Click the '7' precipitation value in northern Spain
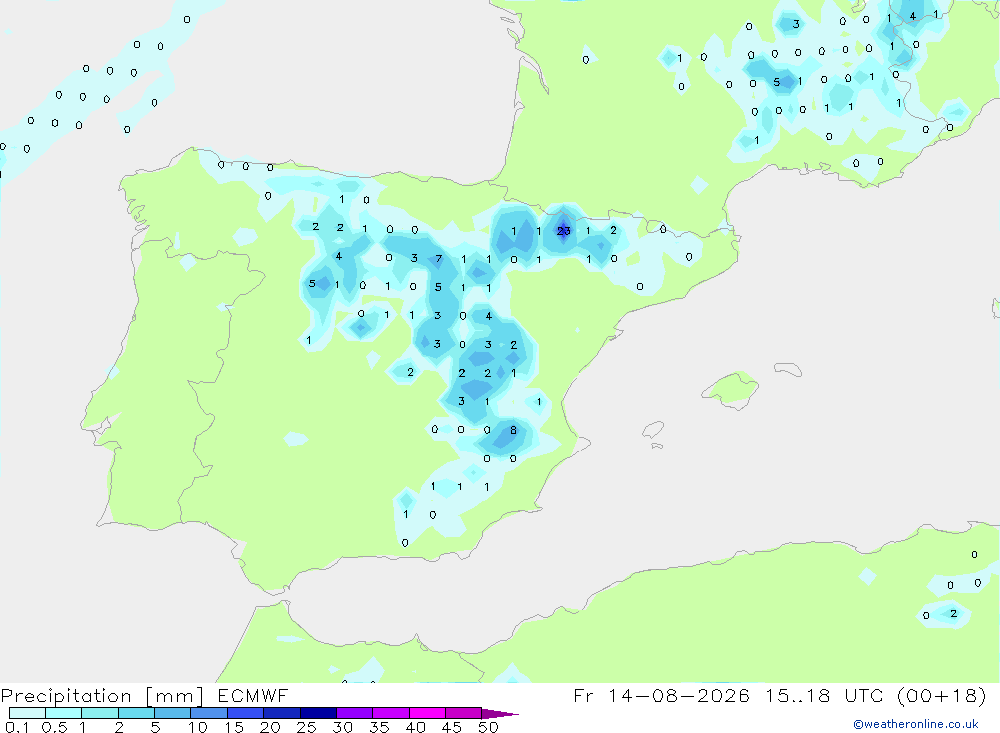 [x=439, y=259]
